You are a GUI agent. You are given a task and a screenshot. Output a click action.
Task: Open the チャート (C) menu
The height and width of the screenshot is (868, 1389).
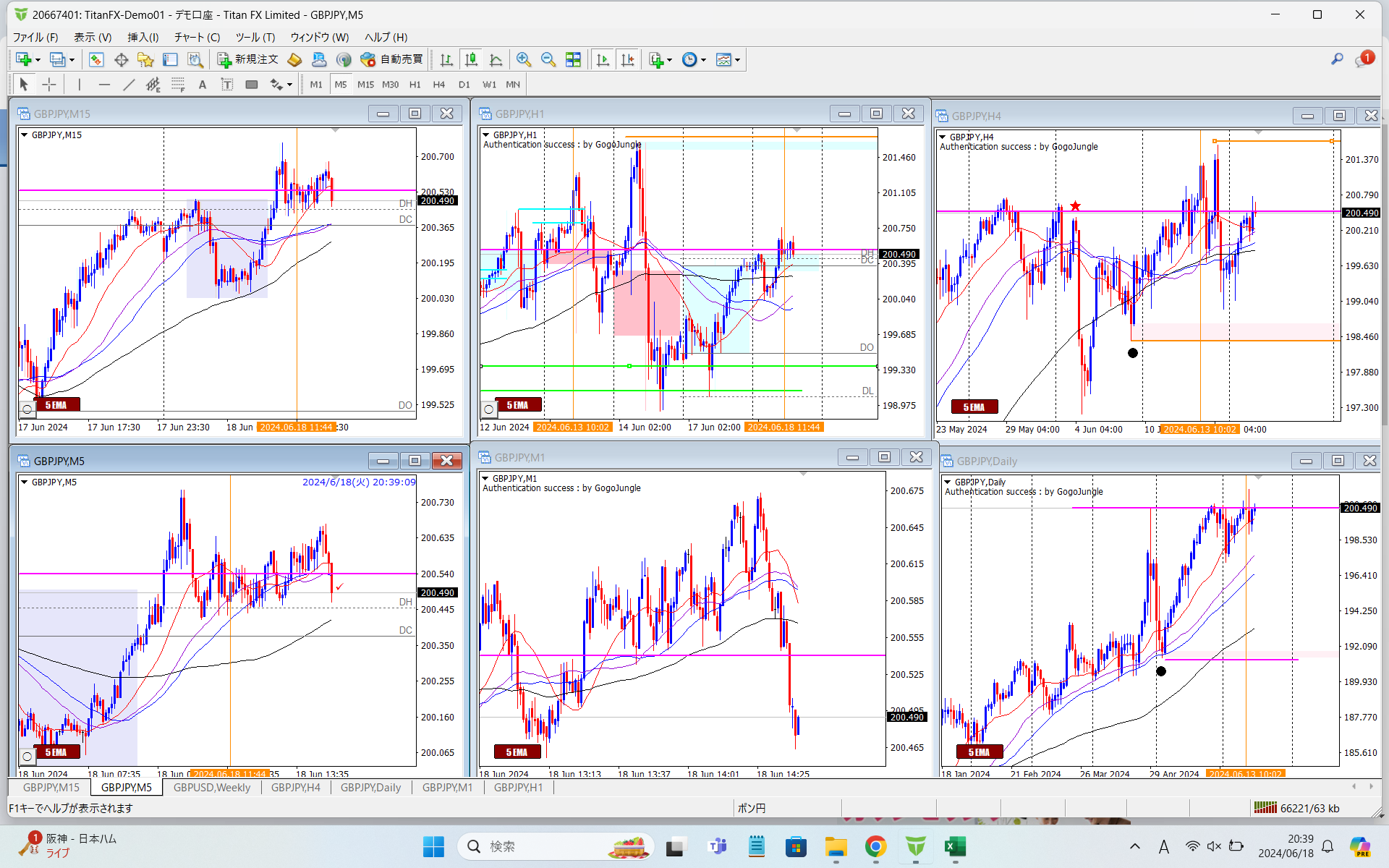[x=197, y=37]
